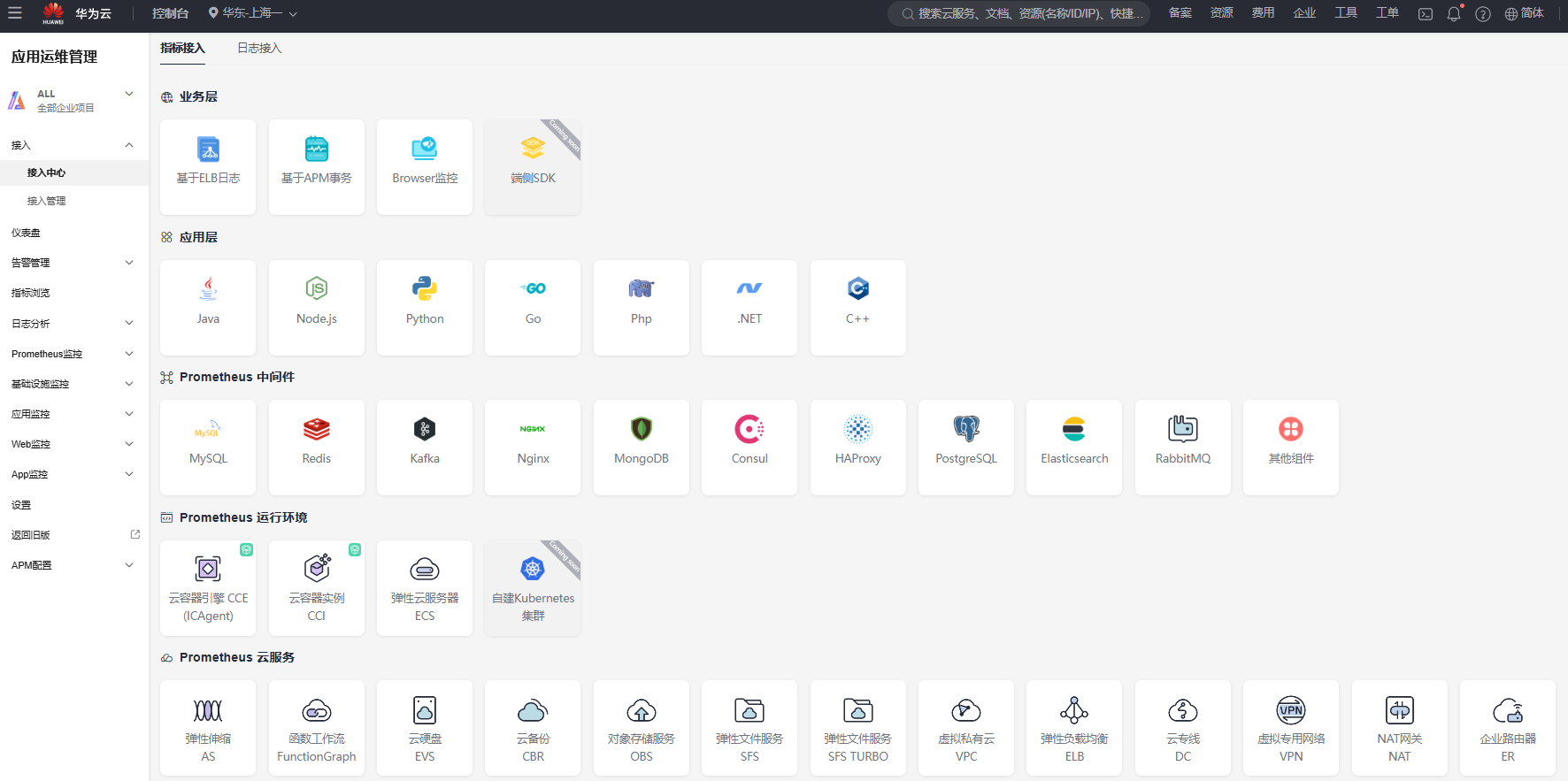The height and width of the screenshot is (781, 1568).
Task: Select the C++ application card
Action: pyautogui.click(x=858, y=308)
